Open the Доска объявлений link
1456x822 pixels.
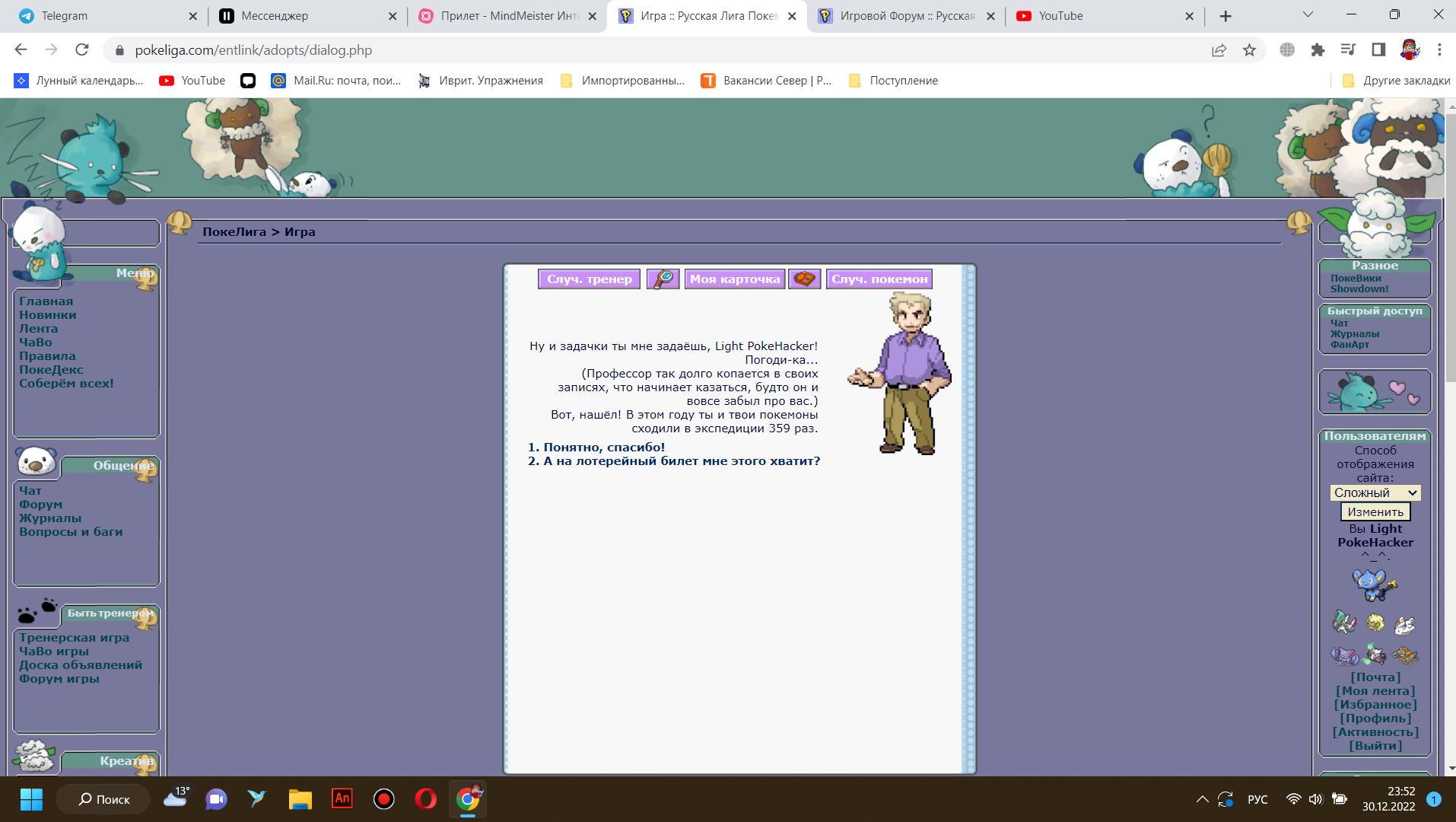(x=81, y=665)
